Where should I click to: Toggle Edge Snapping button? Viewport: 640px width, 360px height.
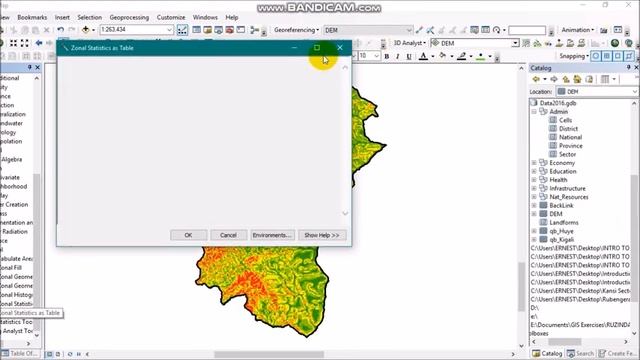(x=629, y=56)
